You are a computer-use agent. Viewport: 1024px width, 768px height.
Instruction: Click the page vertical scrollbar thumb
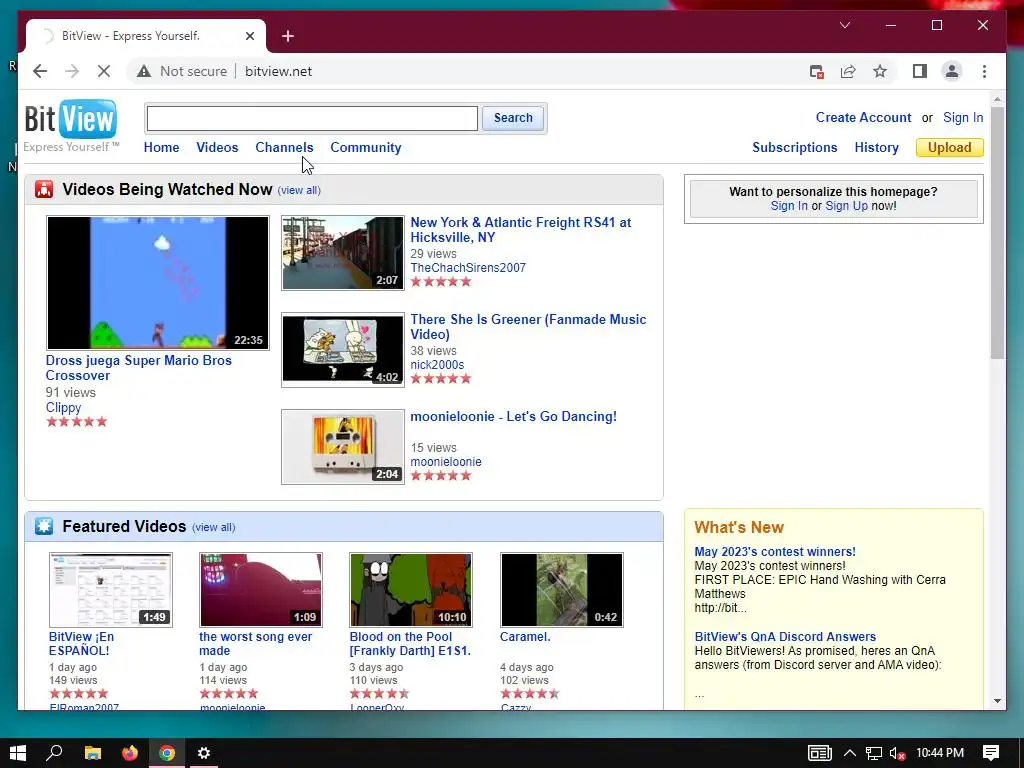pos(997,232)
